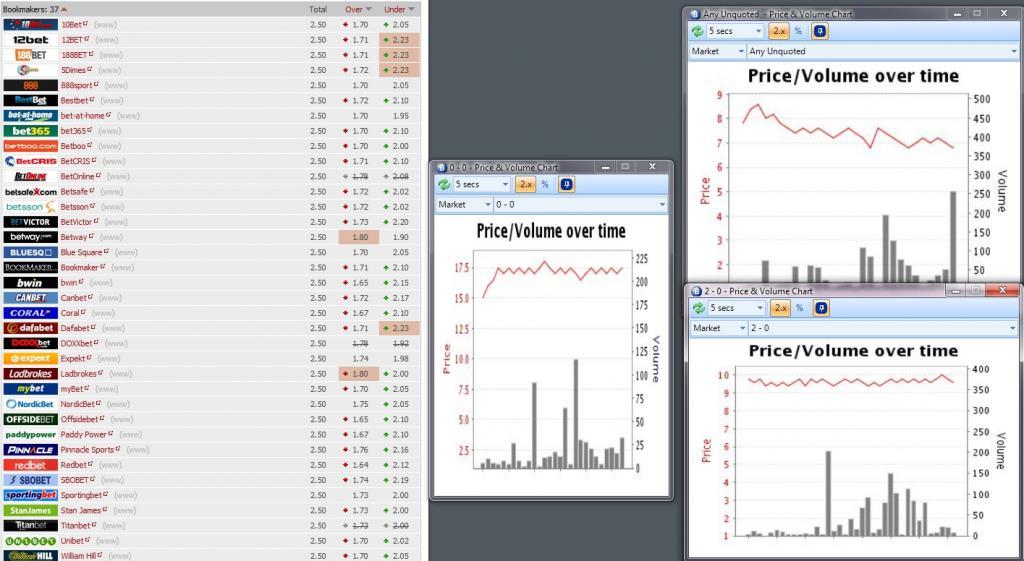Toggle the % mode in Any Unquoted chart window
This screenshot has height=561, width=1024.
point(798,31)
